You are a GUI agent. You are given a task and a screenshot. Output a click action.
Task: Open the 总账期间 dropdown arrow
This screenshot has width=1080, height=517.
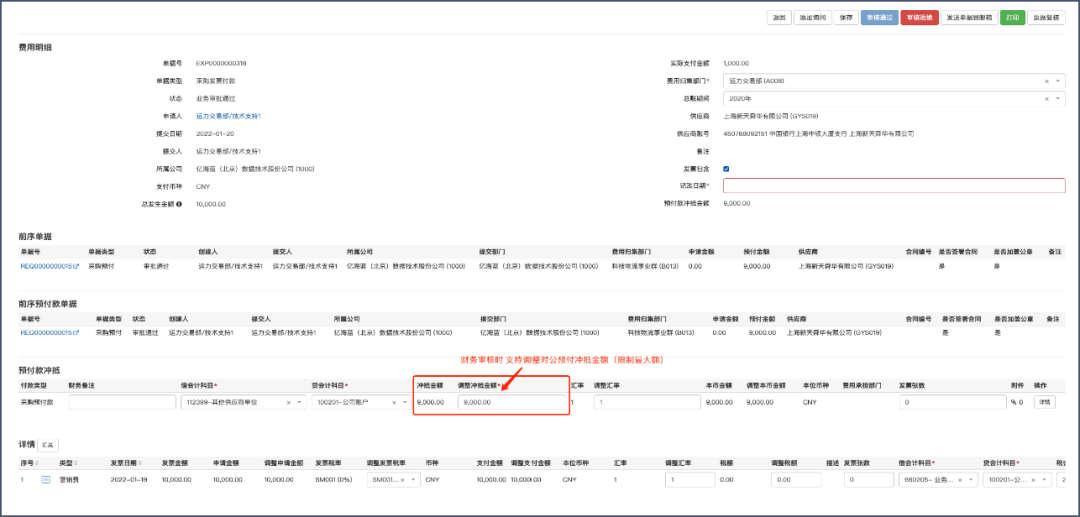[x=1058, y=99]
